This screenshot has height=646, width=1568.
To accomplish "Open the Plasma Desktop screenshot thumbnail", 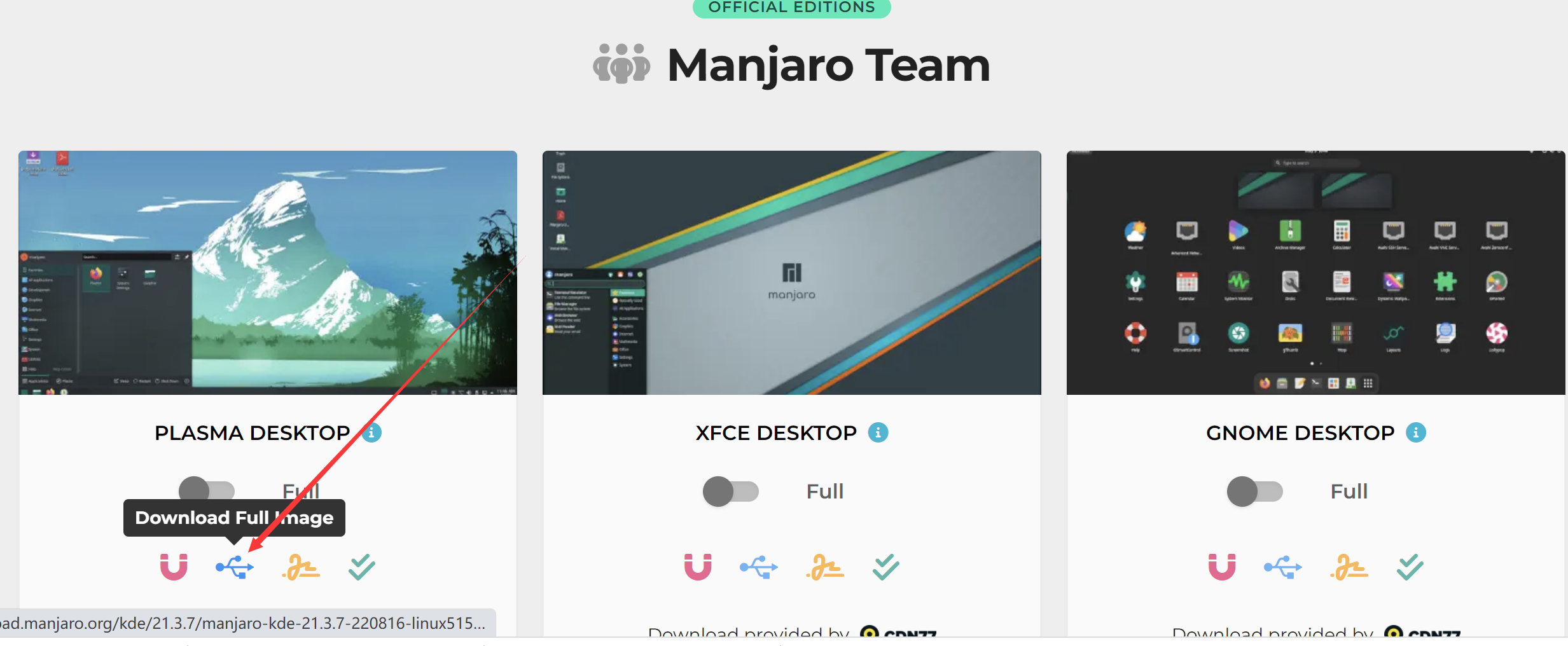I will (x=268, y=273).
